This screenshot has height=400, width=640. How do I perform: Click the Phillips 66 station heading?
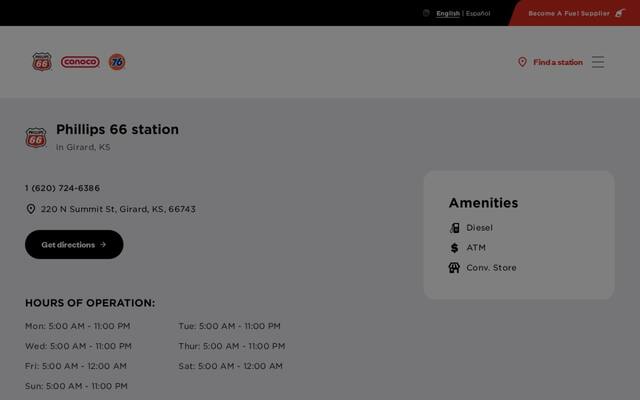pyautogui.click(x=118, y=129)
